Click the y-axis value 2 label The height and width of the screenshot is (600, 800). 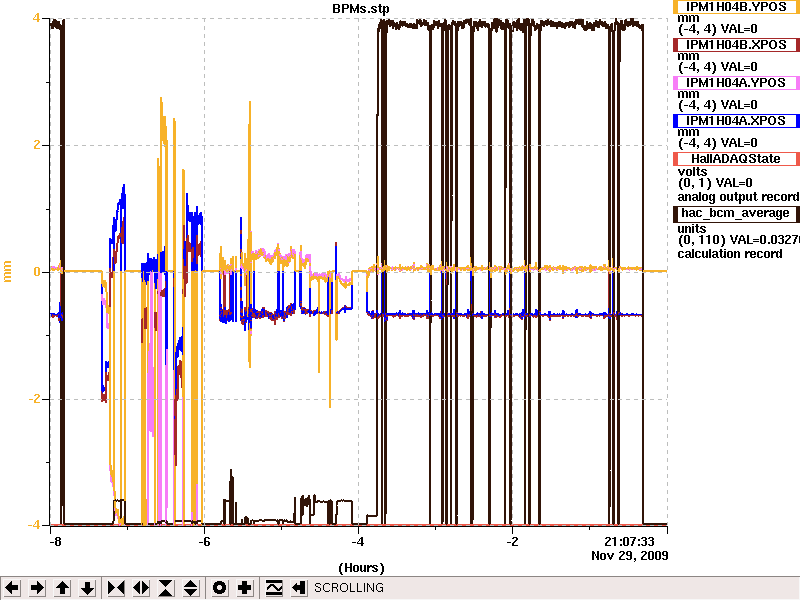37,145
